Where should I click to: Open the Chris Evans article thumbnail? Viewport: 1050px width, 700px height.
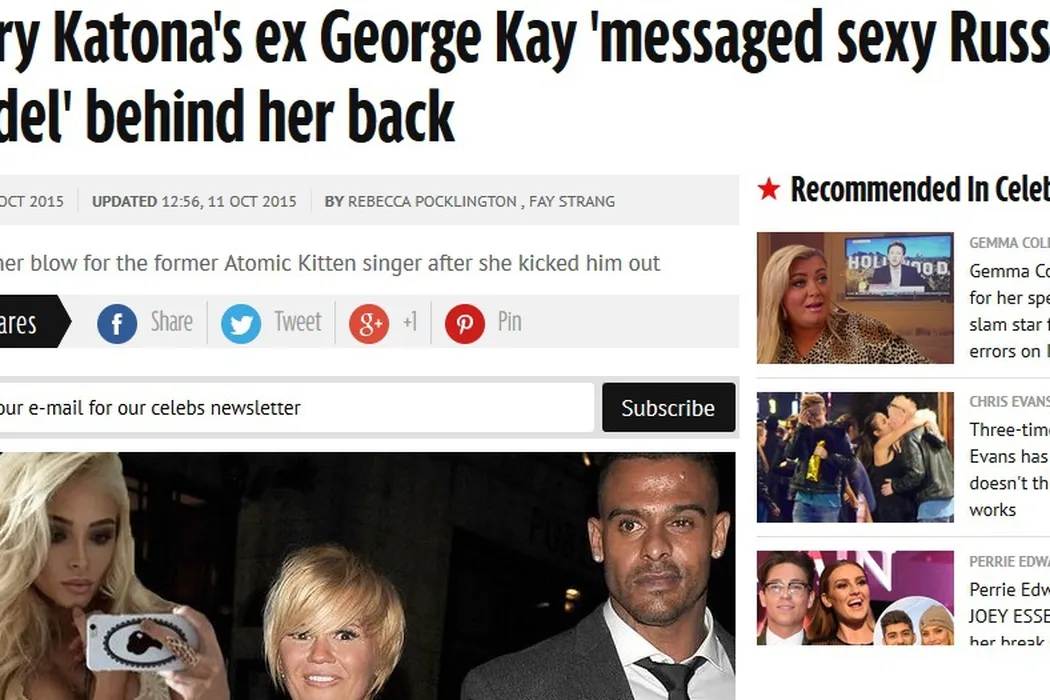(855, 457)
